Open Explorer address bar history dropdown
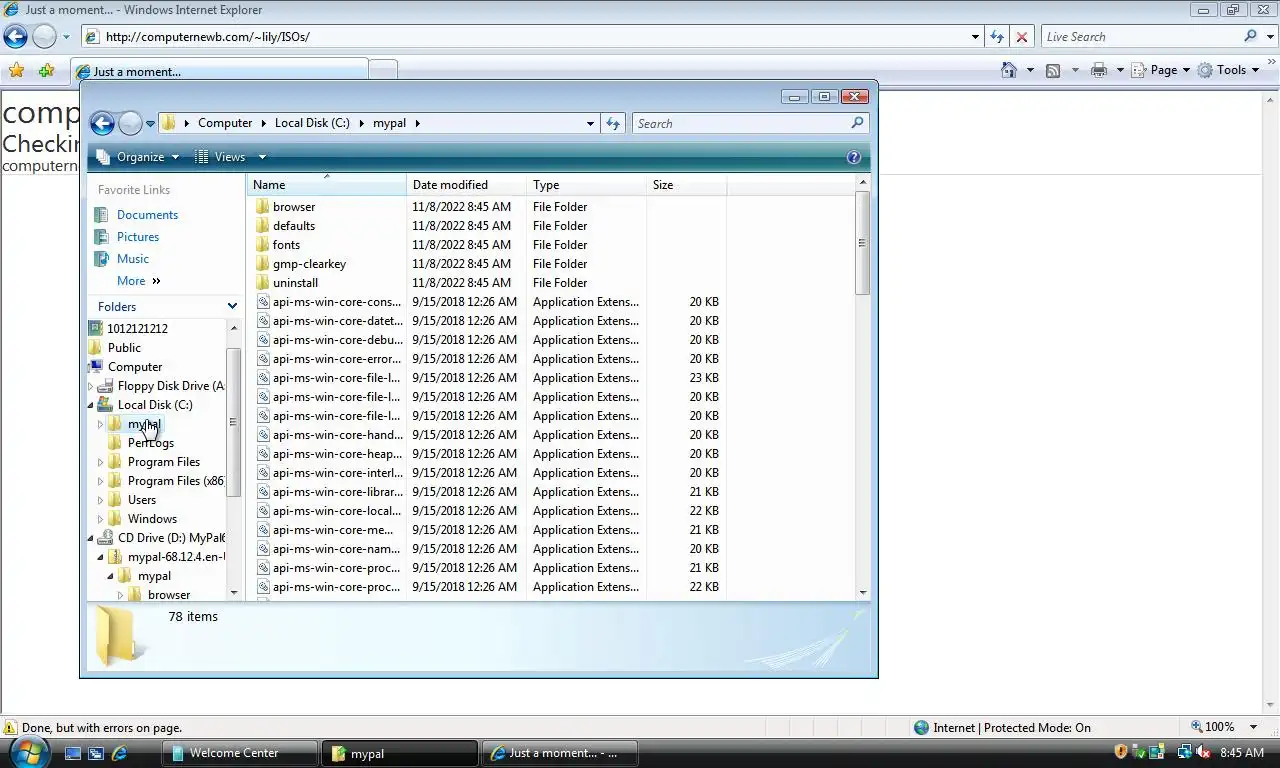The width and height of the screenshot is (1280, 768). (590, 123)
